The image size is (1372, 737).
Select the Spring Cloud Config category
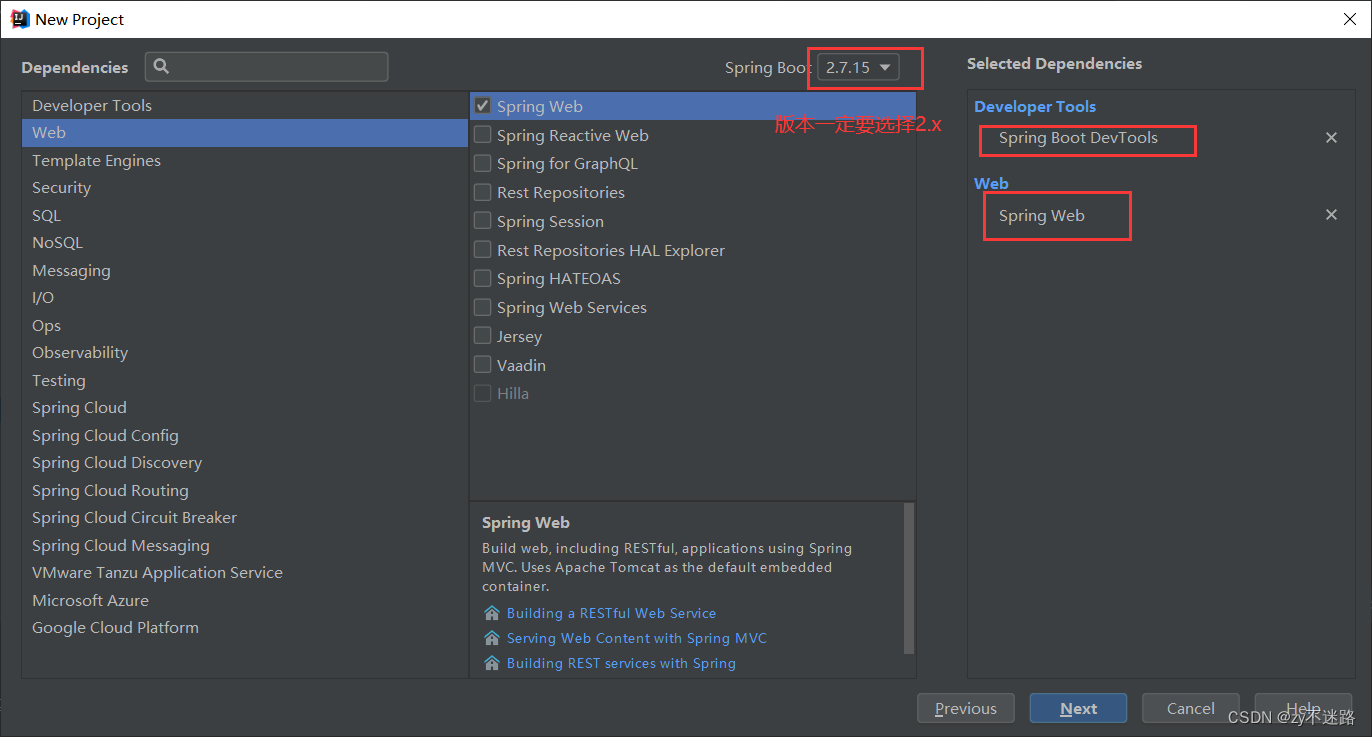[x=245, y=435]
